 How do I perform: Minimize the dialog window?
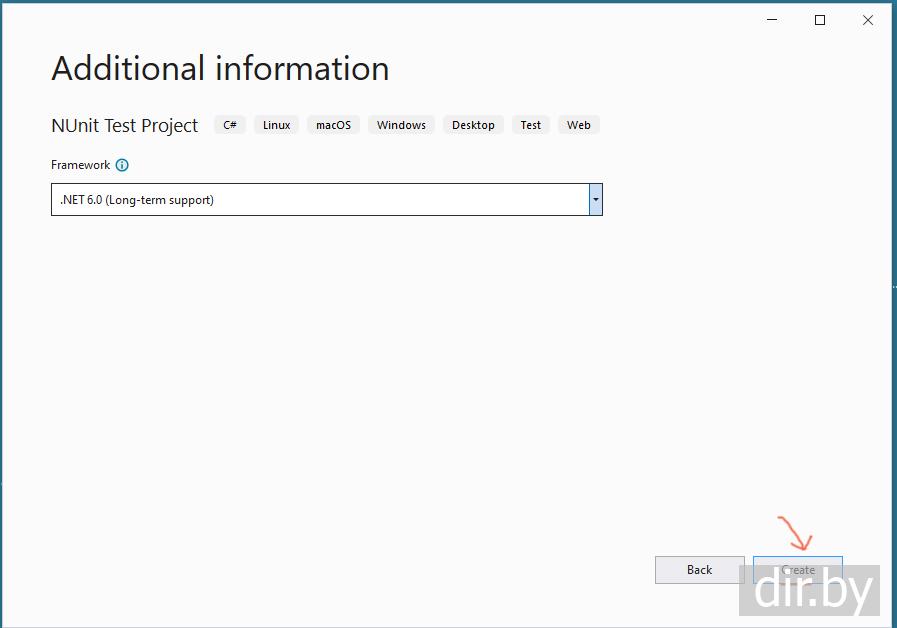pyautogui.click(x=773, y=20)
